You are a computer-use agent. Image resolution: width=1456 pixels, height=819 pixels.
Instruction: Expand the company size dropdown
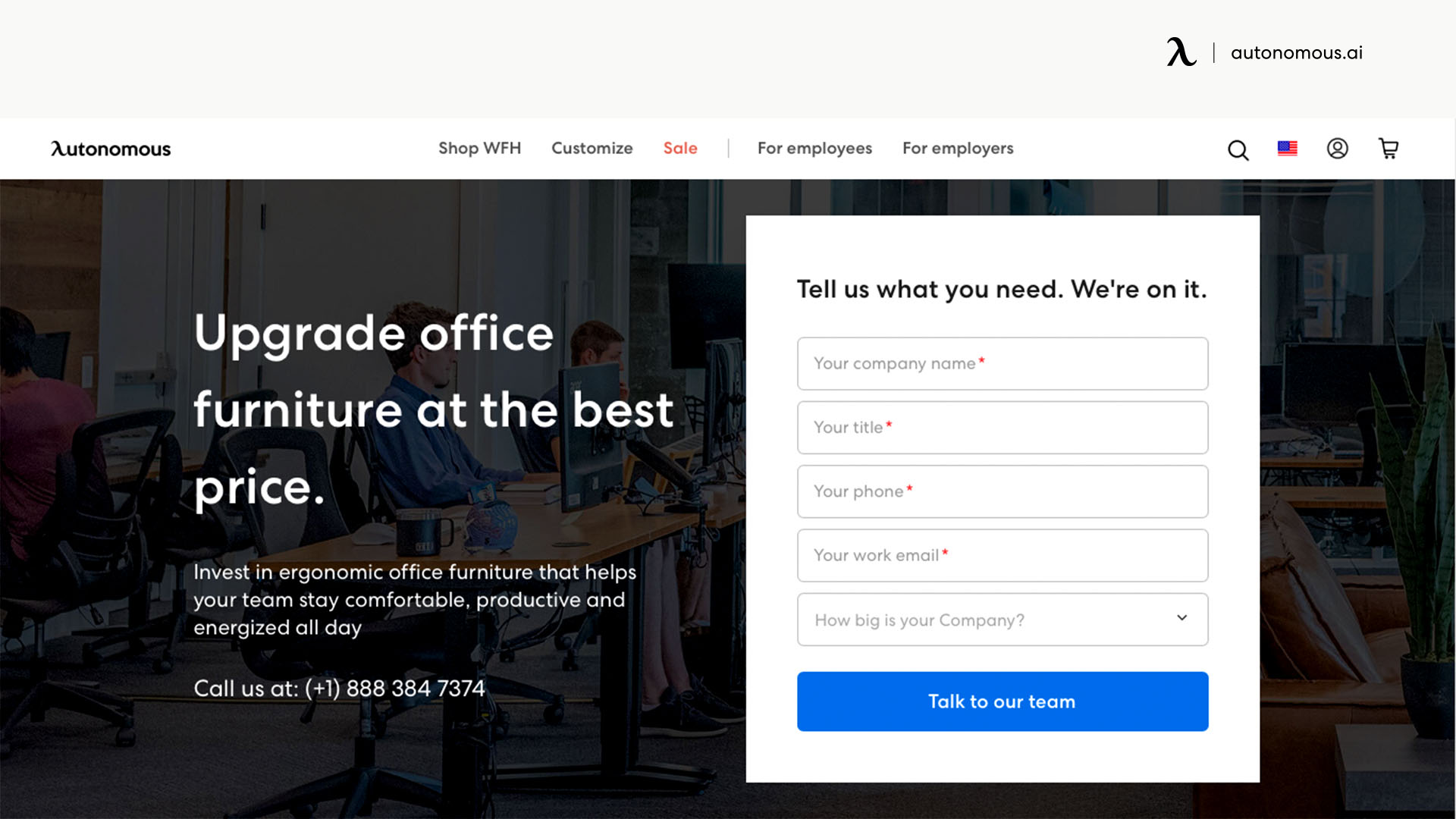[x=1180, y=619]
